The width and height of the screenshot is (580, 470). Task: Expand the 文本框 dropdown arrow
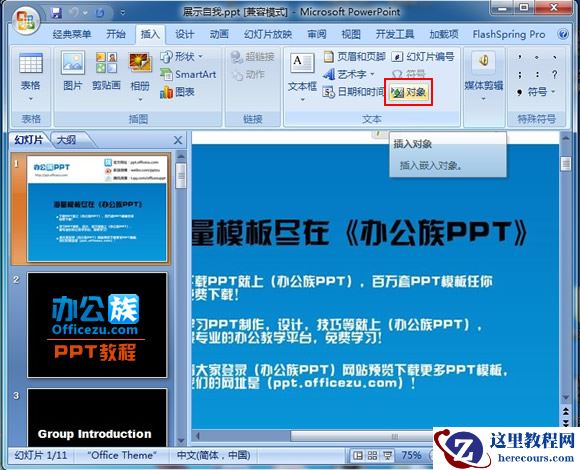click(302, 99)
